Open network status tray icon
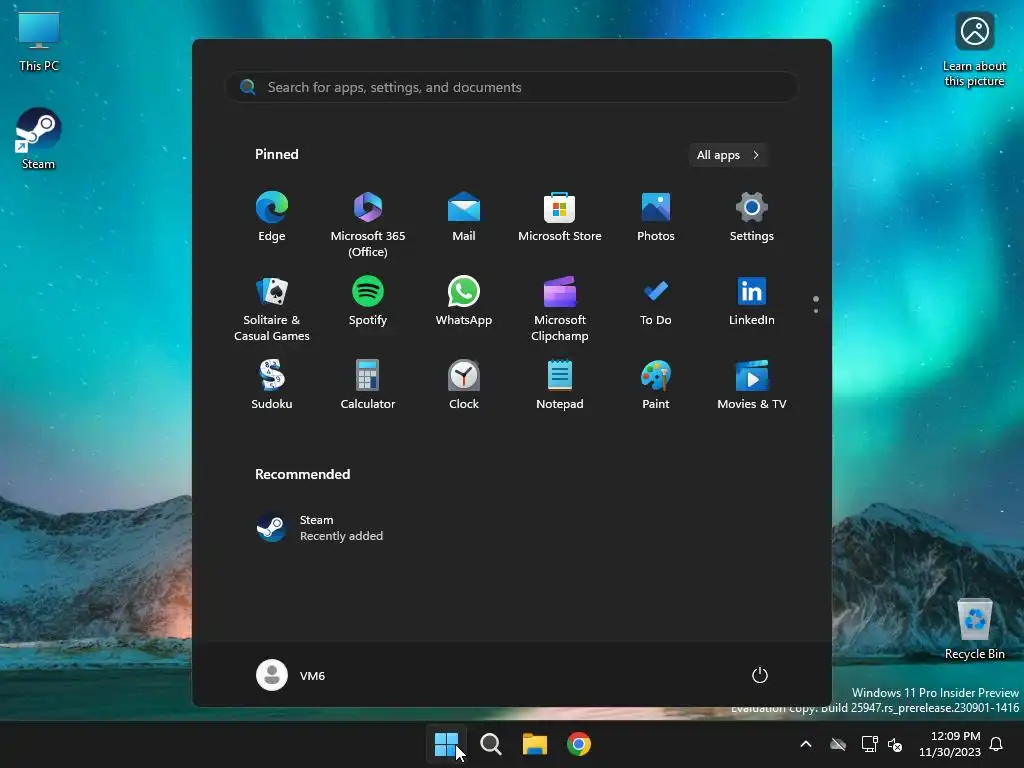Screen dimensions: 1024x768 coord(869,744)
